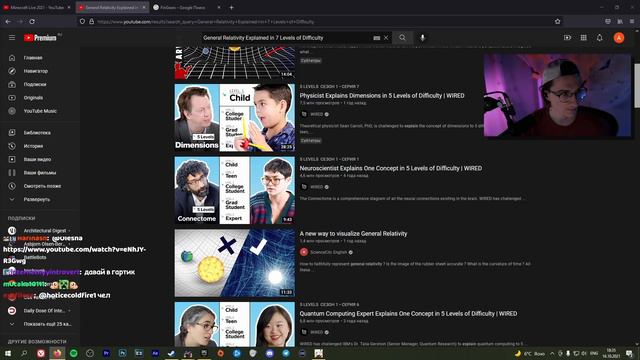The image size is (640, 360).
Task: Open WIRED channel under Neuroscientist video
Action: (316, 187)
